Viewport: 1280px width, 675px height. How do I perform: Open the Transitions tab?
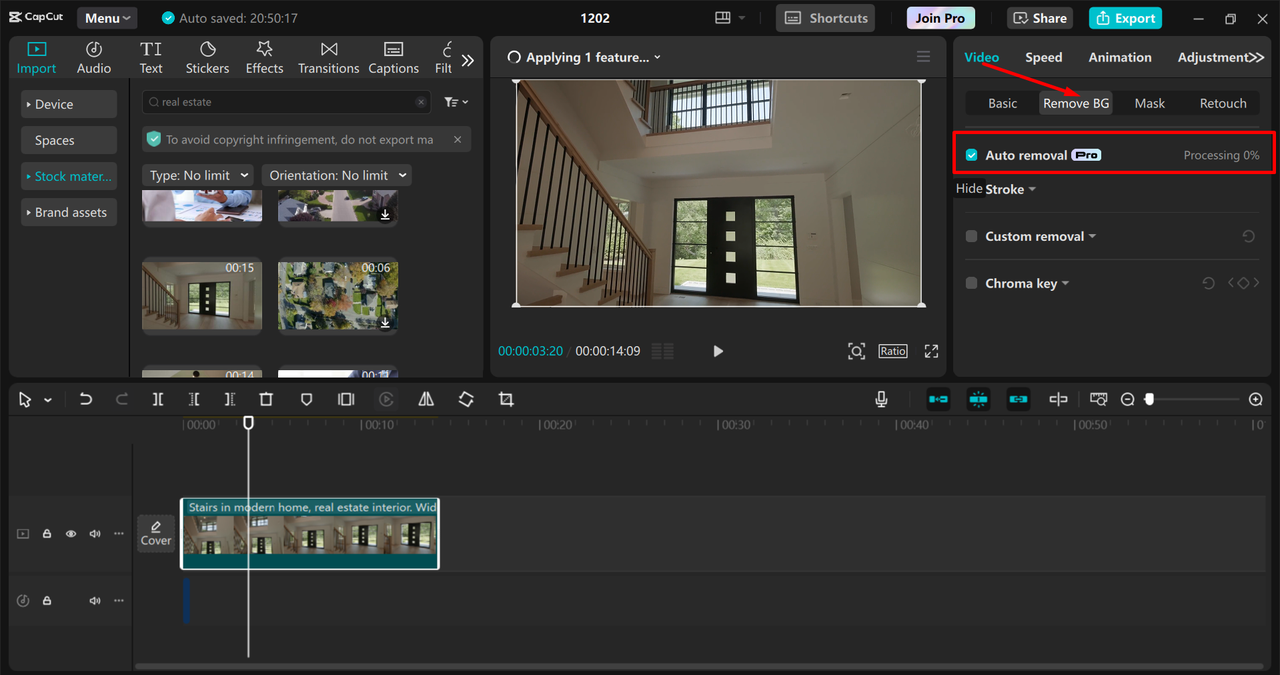click(x=328, y=58)
